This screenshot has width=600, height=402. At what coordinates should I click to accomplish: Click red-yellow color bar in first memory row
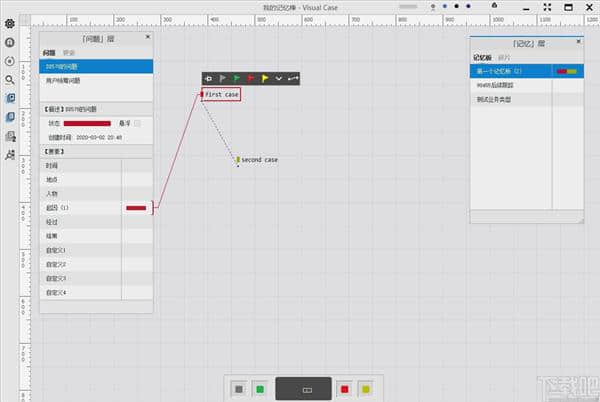[567, 72]
